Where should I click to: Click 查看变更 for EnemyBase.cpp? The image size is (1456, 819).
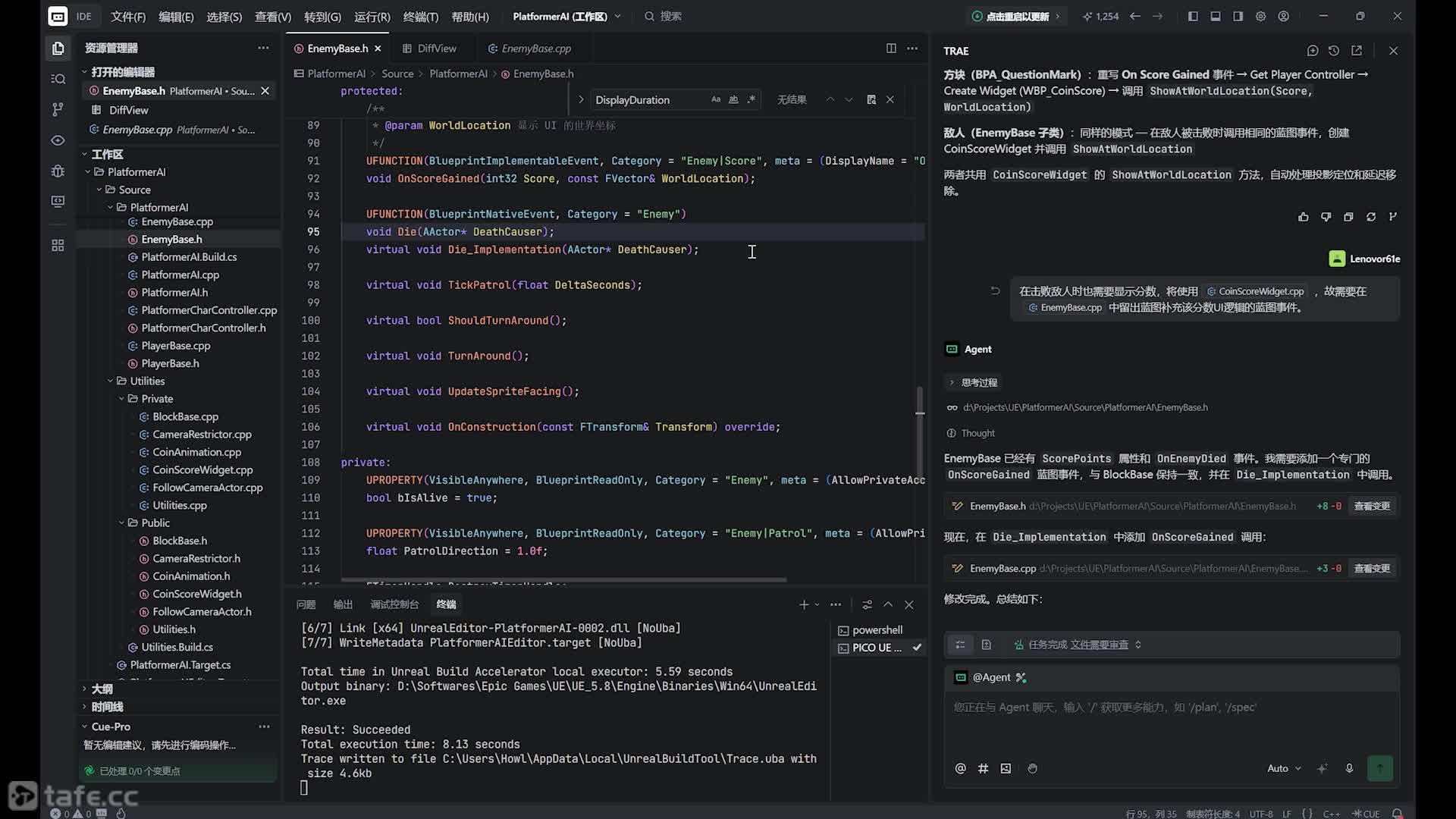[x=1372, y=568]
